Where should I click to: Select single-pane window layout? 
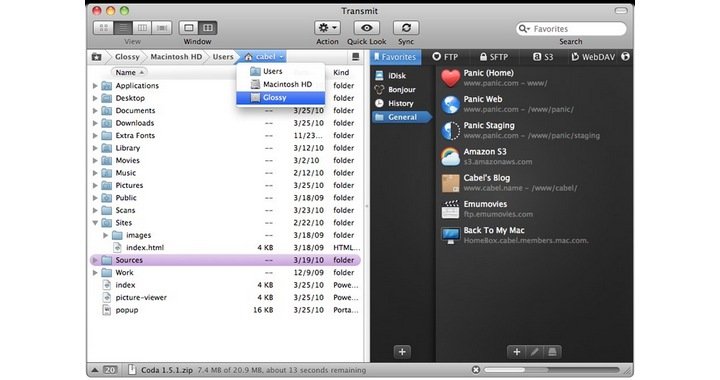click(188, 28)
